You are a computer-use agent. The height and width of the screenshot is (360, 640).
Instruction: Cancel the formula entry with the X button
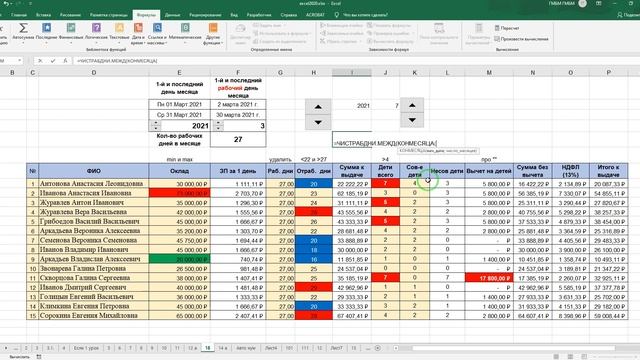pos(40,61)
